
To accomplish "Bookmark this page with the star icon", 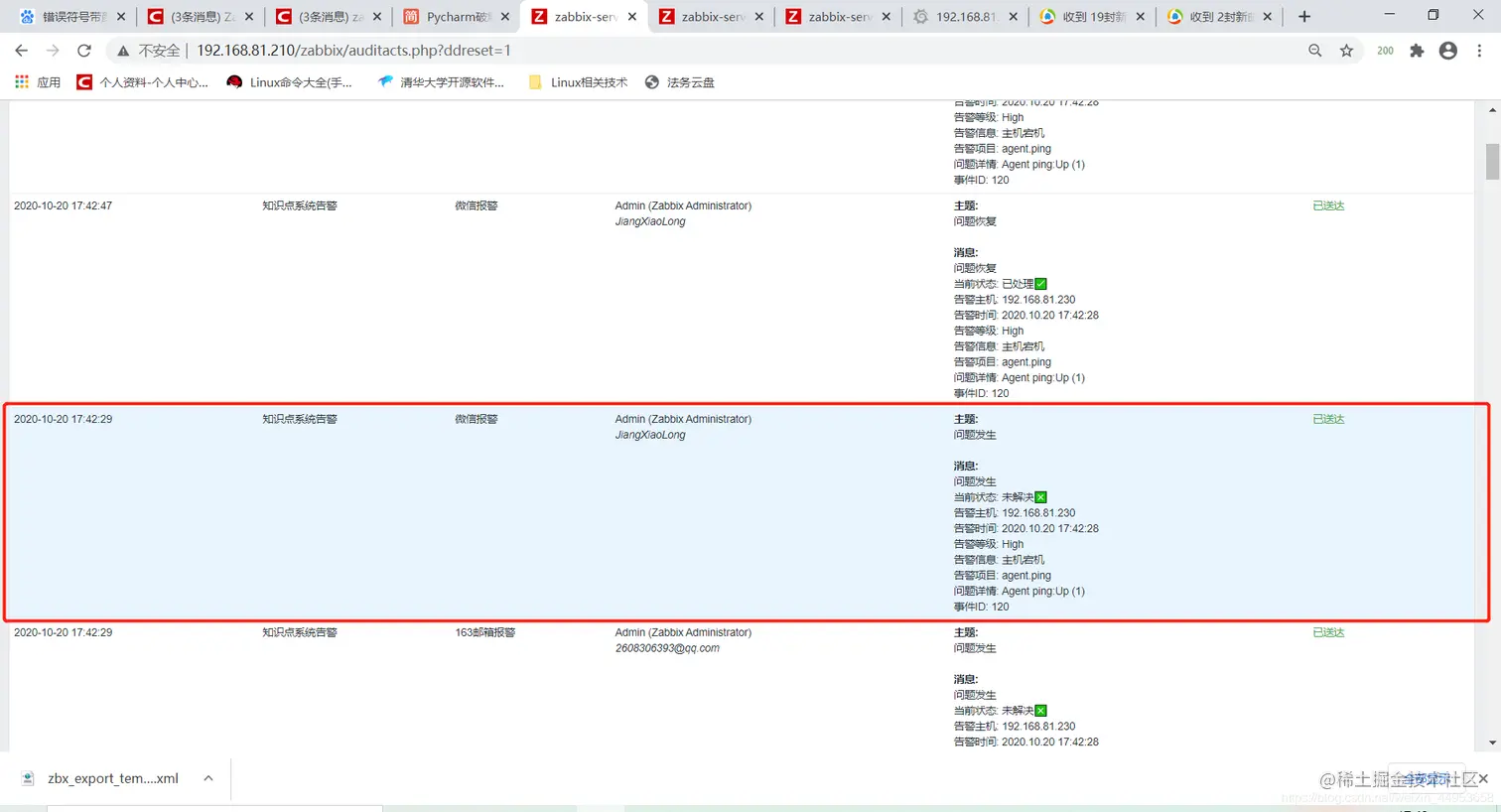I will point(1347,51).
